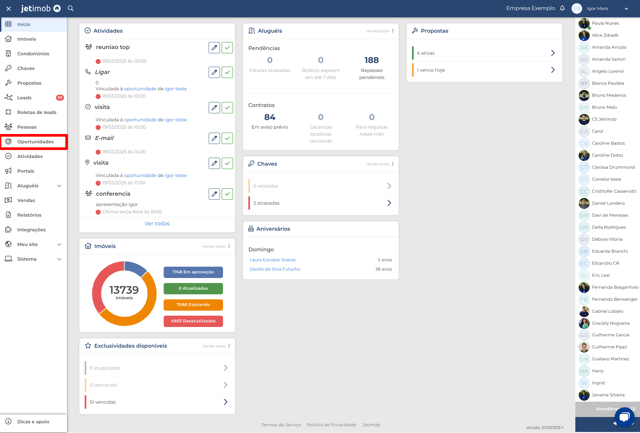Open Oportunidades in the sidebar

click(33, 142)
